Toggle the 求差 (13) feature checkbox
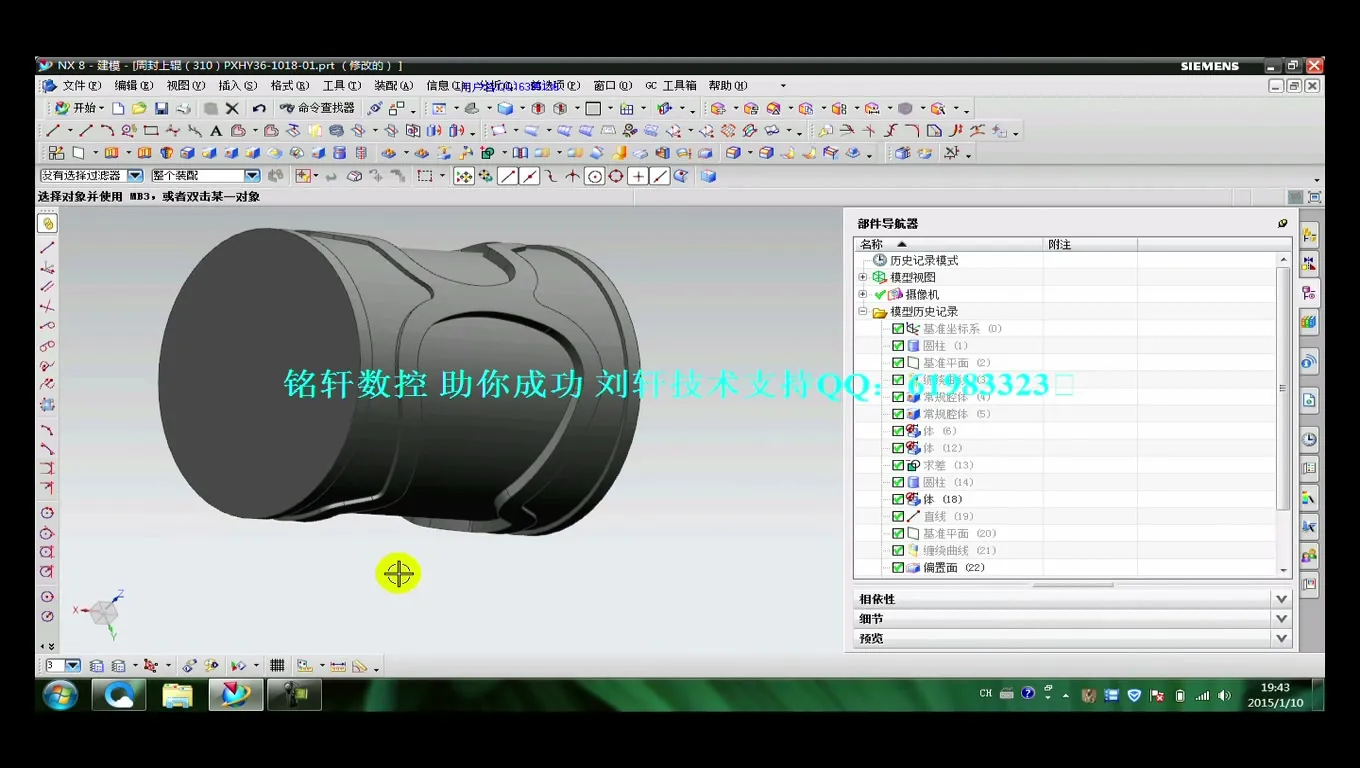1360x768 pixels. (898, 465)
